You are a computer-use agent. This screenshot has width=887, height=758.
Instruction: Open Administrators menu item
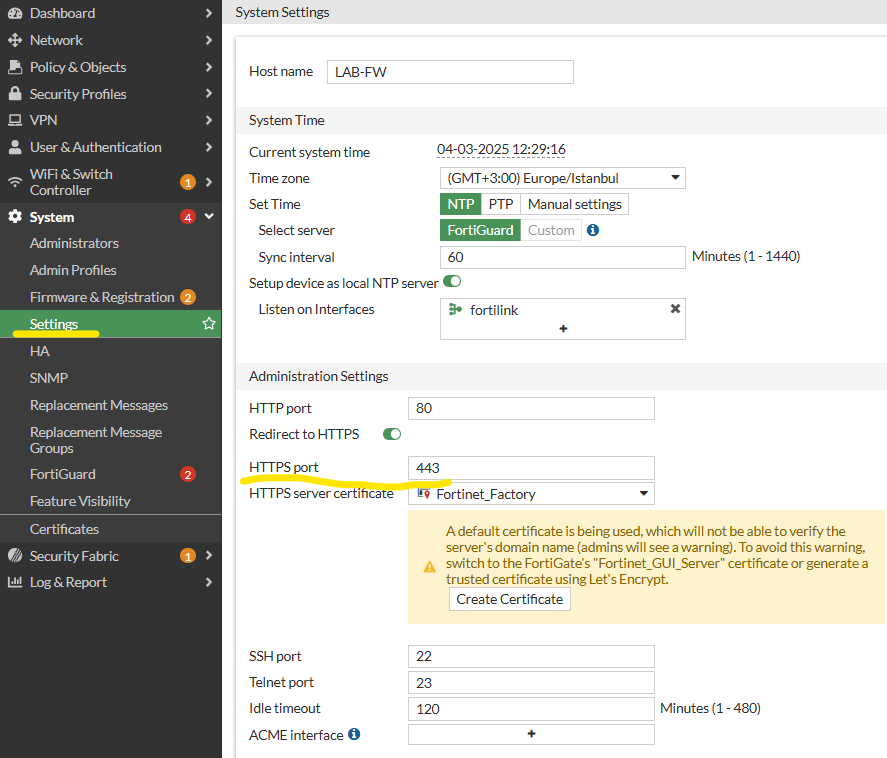pyautogui.click(x=111, y=243)
